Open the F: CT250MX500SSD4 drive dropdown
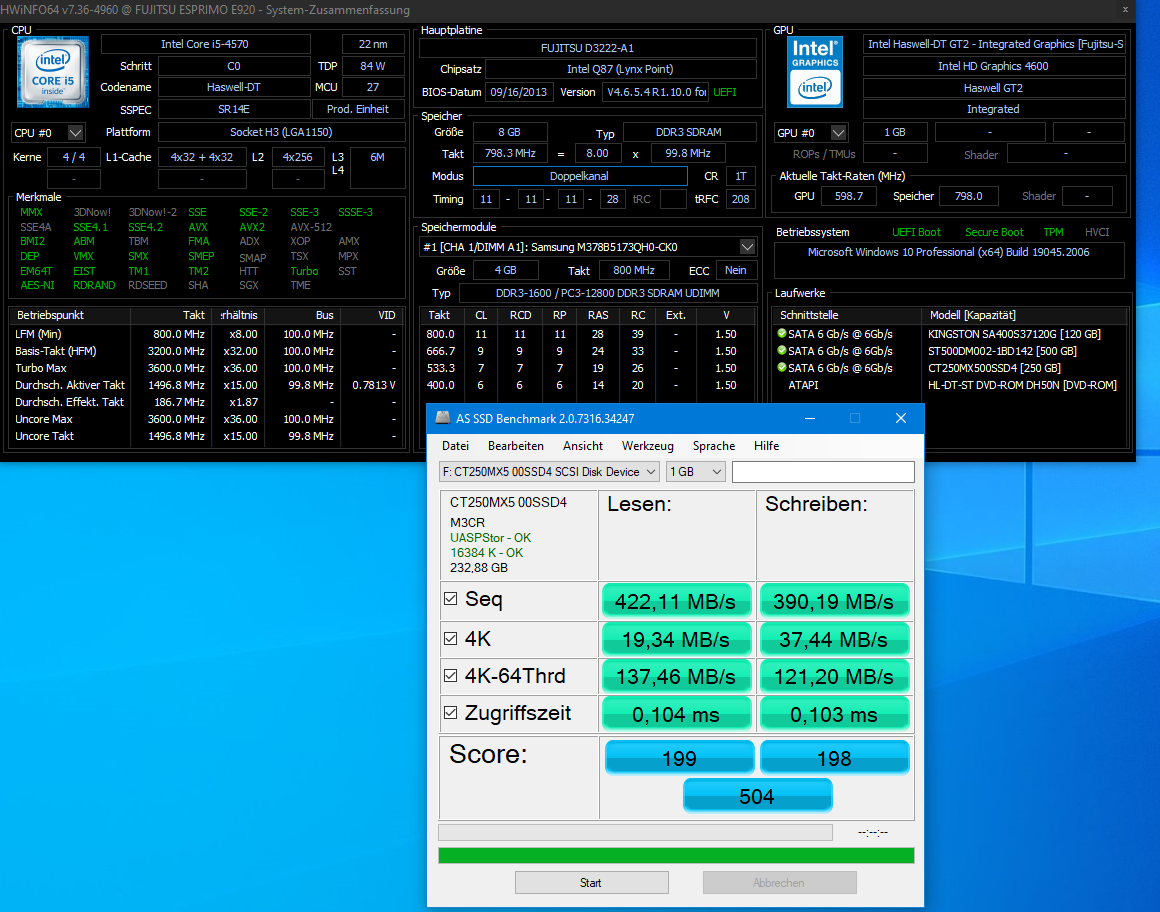 click(549, 471)
